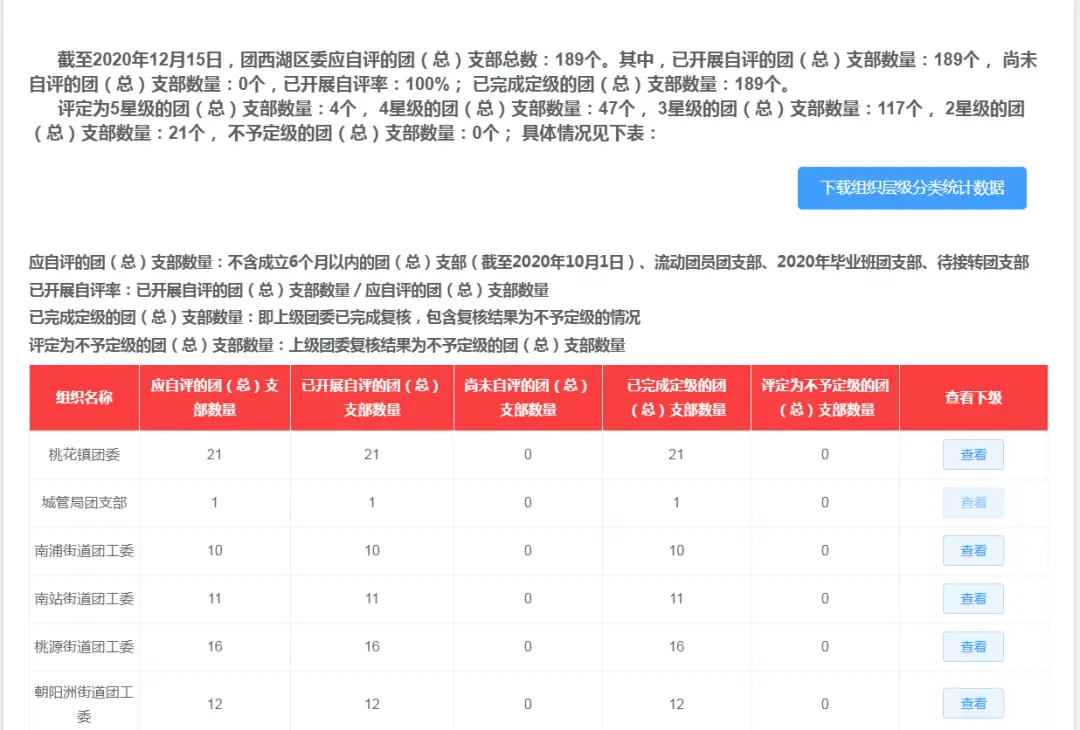Viewport: 1080px width, 730px height.
Task: Click 查看 for 南站街道团工委
Action: point(972,598)
